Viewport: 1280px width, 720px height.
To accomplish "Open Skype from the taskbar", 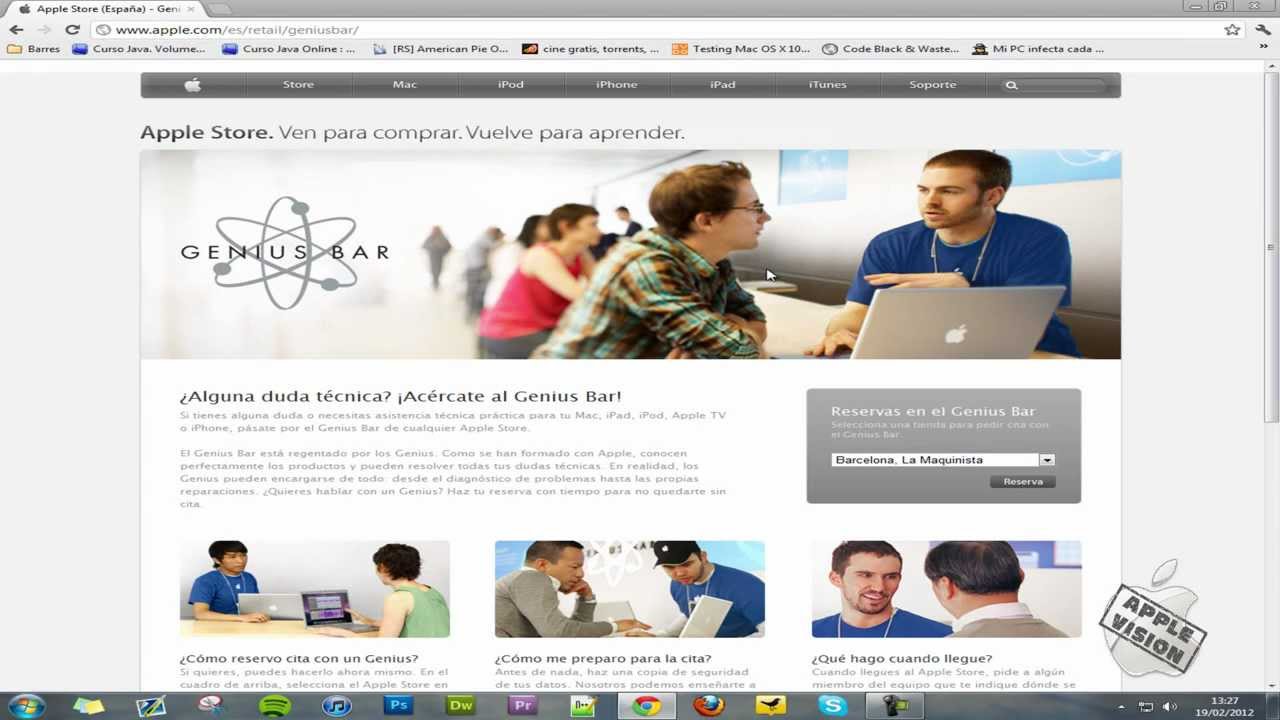I will click(x=832, y=705).
